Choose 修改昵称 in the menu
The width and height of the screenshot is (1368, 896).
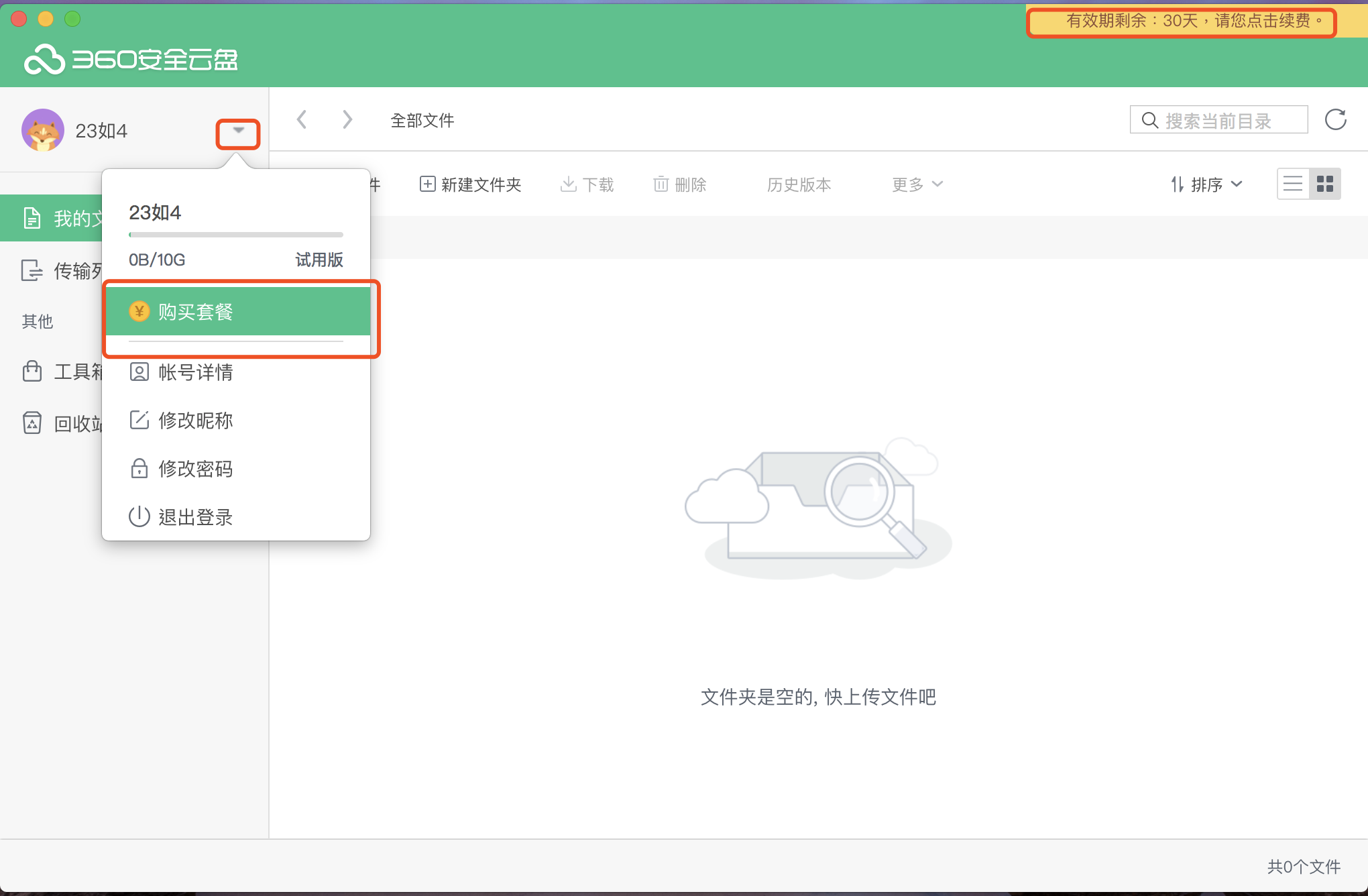(236, 421)
